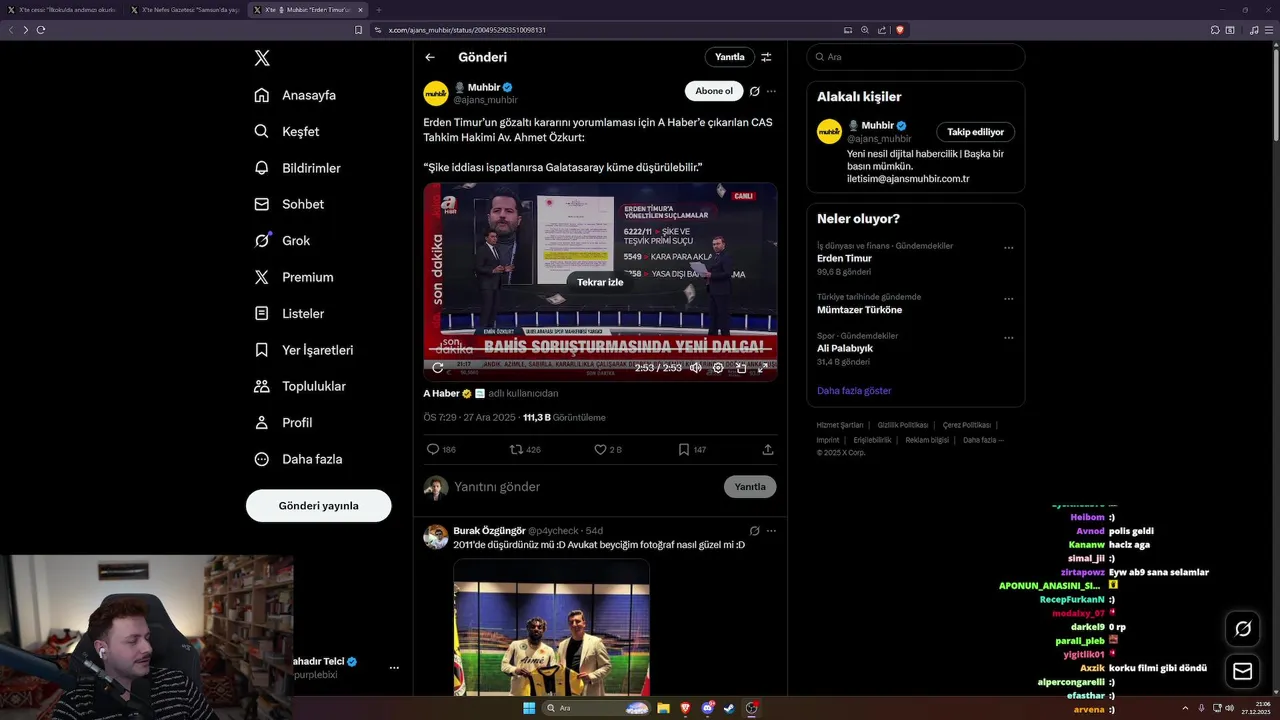The image size is (1280, 720).
Task: Open the browser hamburger menu
Action: click(1270, 30)
